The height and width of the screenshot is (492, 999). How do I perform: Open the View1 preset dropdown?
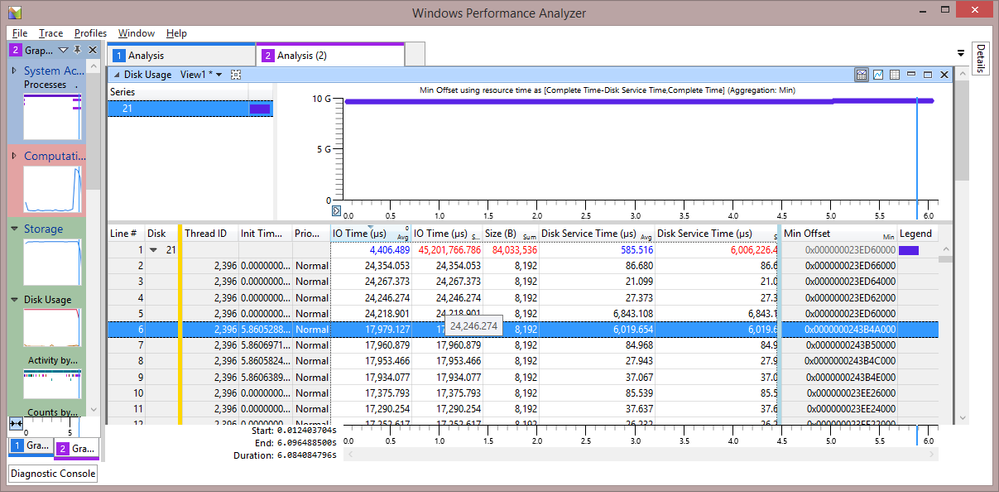[x=220, y=75]
